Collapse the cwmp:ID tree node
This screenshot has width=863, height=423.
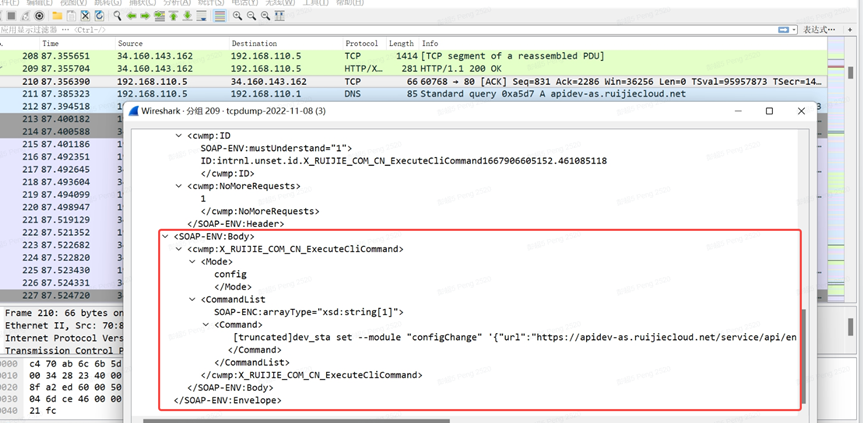(x=178, y=136)
